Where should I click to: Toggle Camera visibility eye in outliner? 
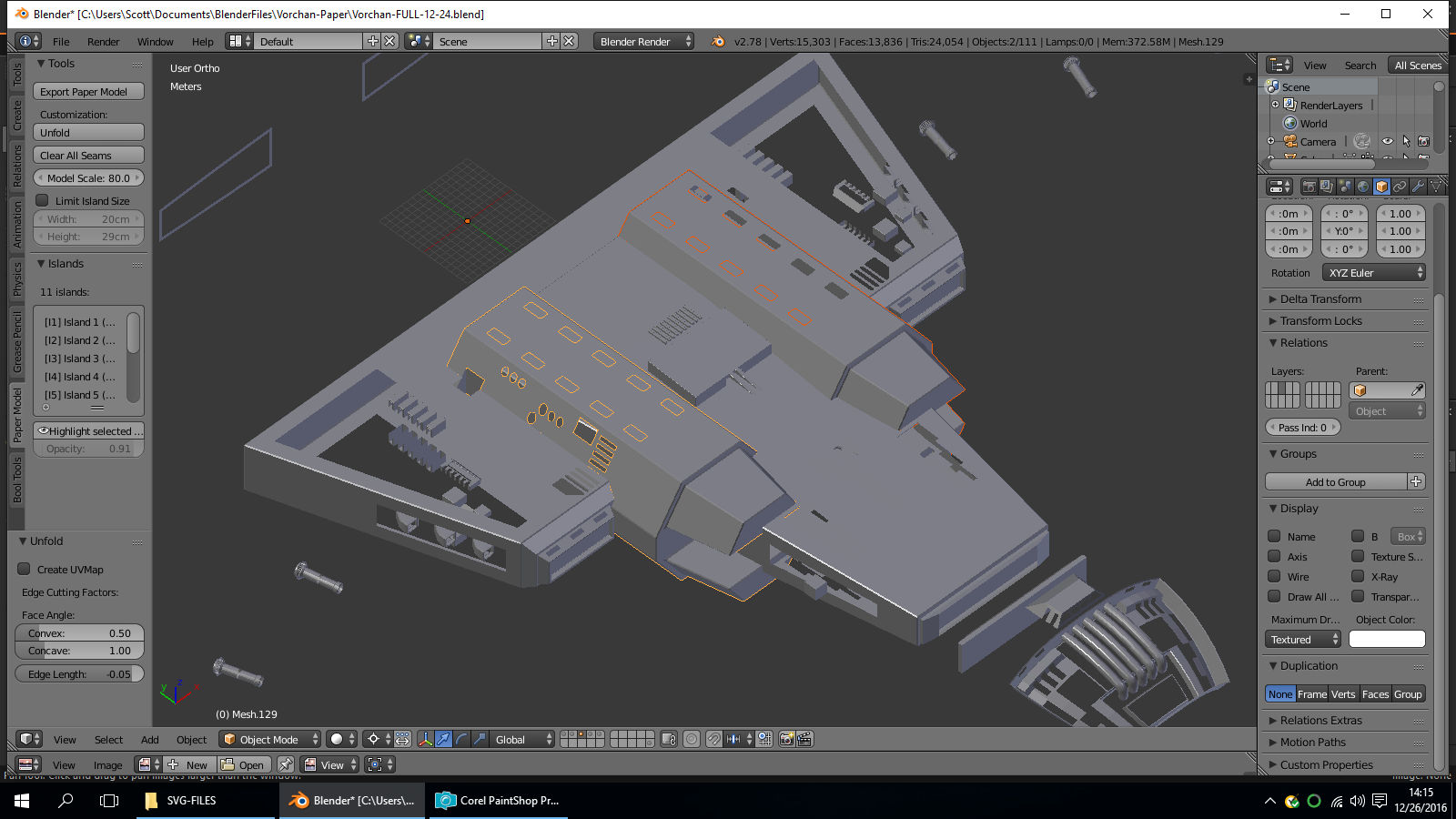[1387, 141]
